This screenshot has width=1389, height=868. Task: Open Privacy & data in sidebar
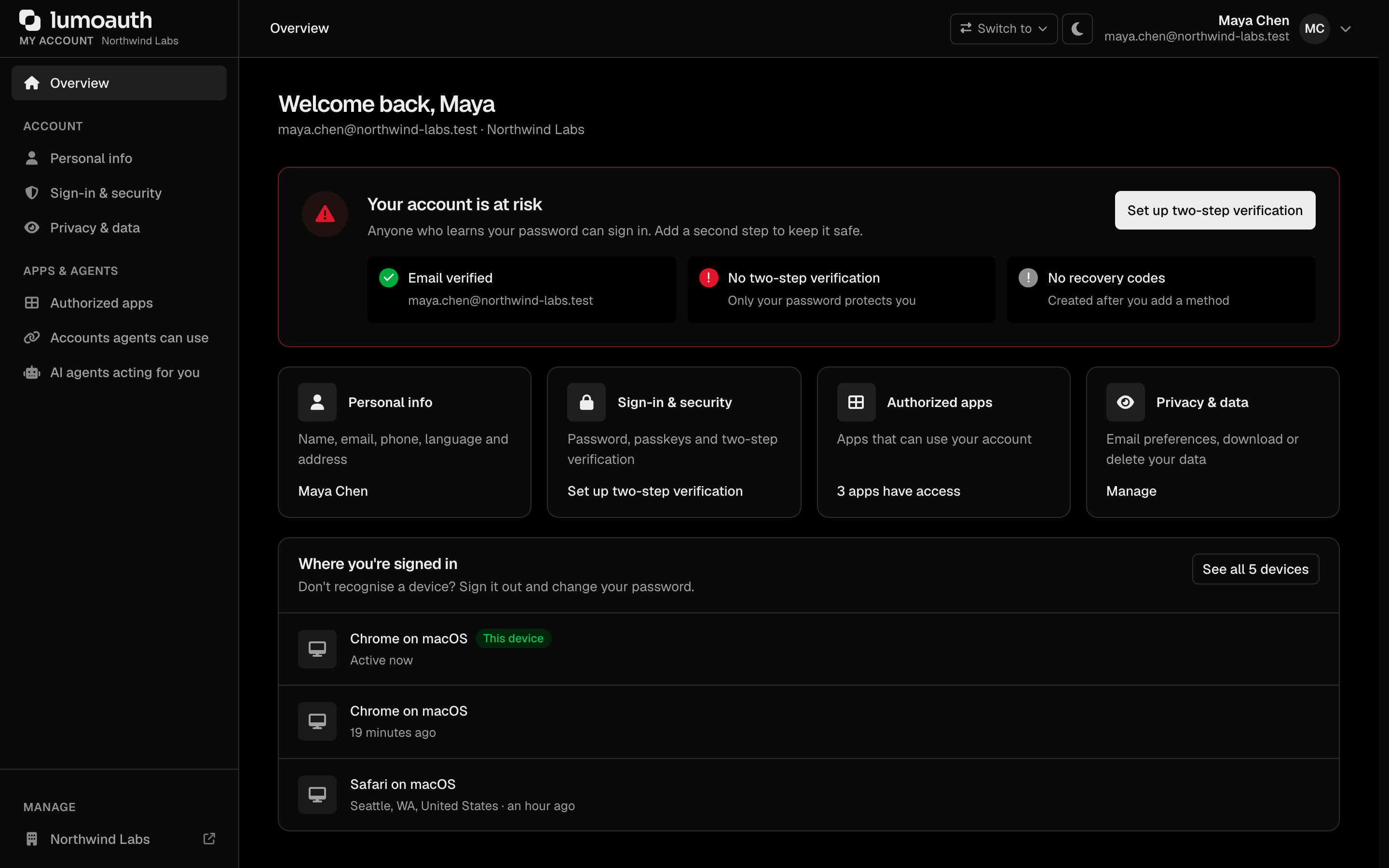pyautogui.click(x=119, y=228)
